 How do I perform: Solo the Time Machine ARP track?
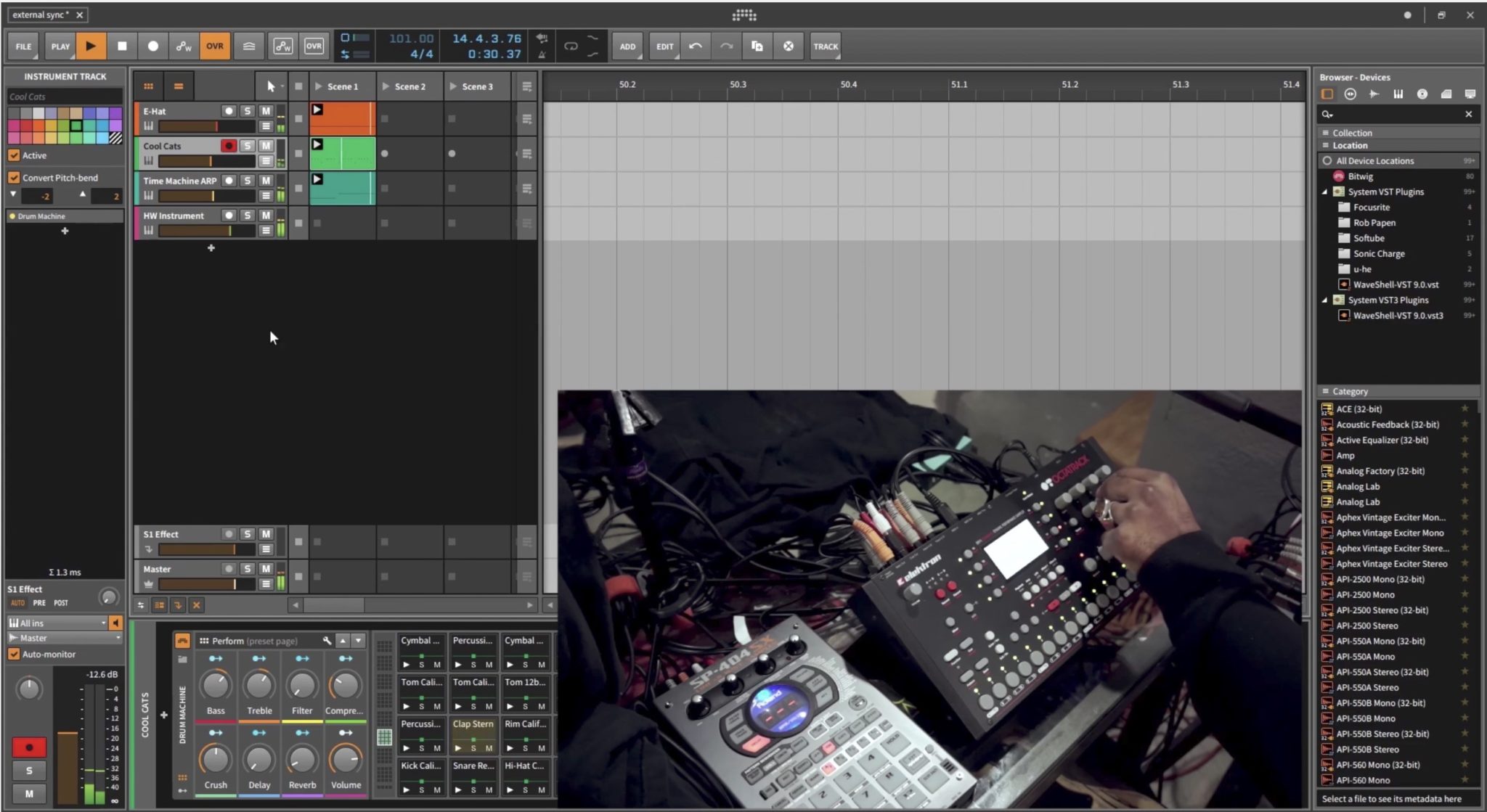point(247,181)
